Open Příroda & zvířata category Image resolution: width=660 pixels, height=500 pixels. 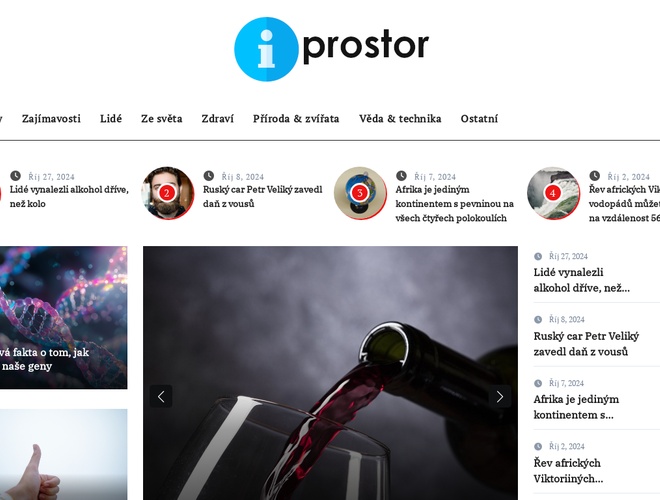[296, 119]
